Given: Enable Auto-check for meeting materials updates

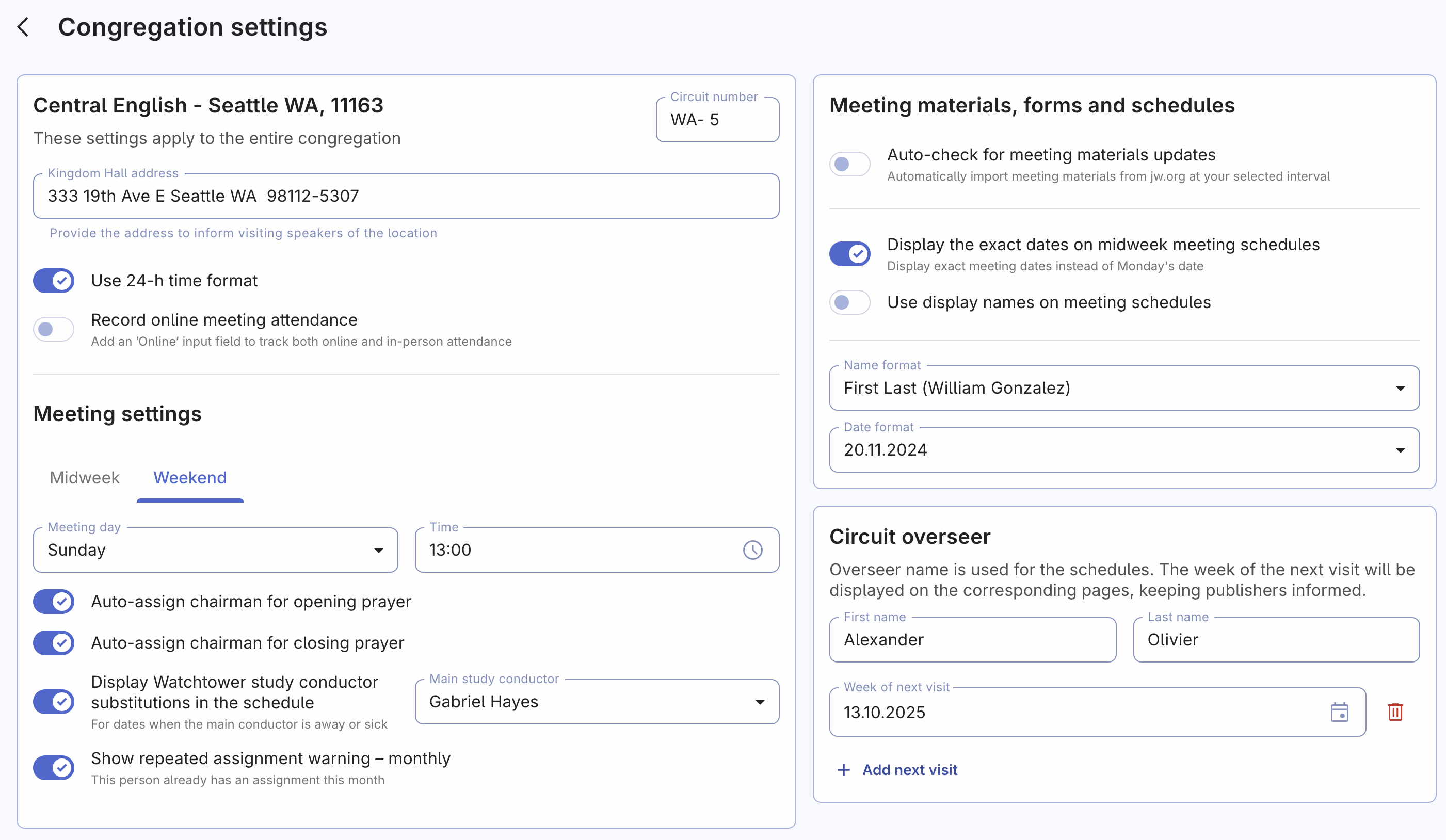Looking at the screenshot, I should [850, 164].
